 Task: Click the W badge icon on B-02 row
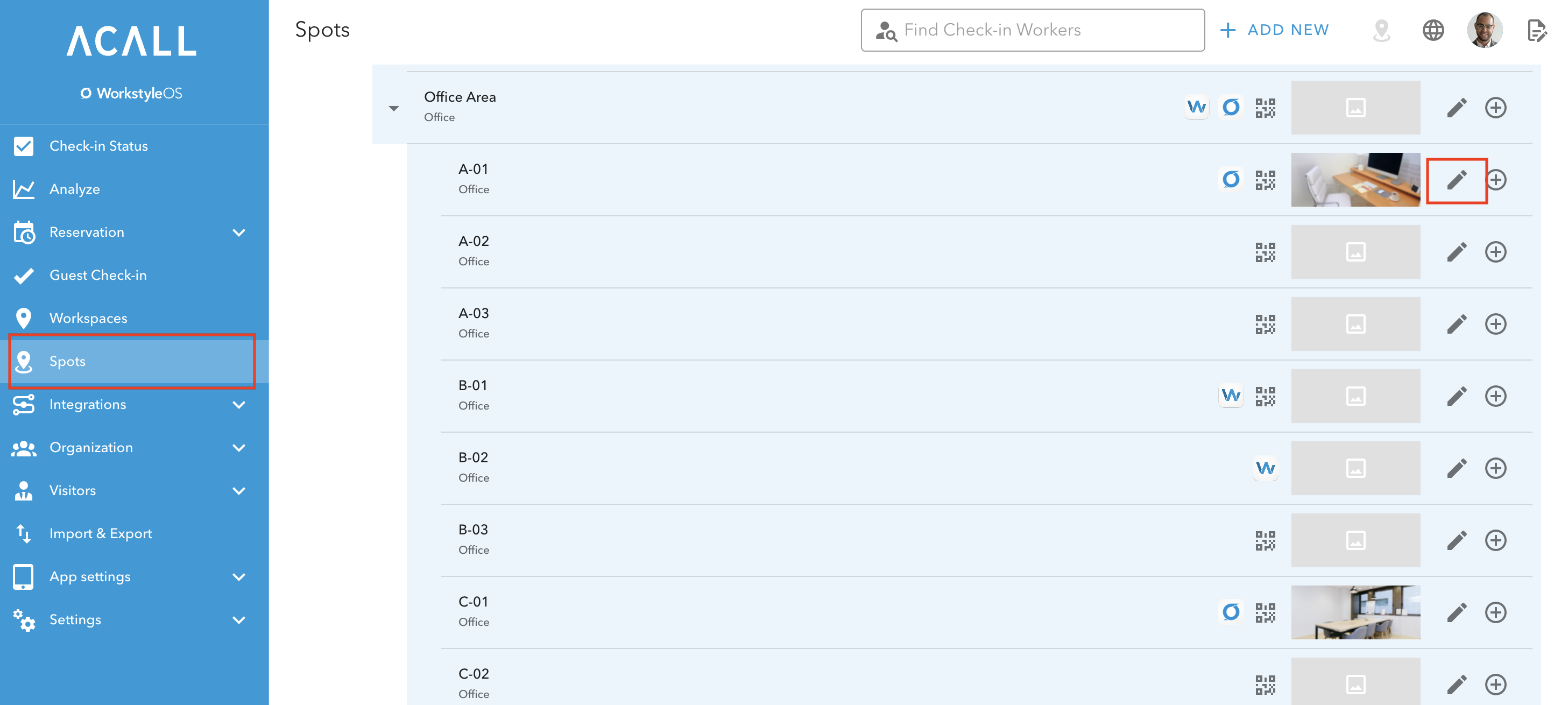(1265, 468)
